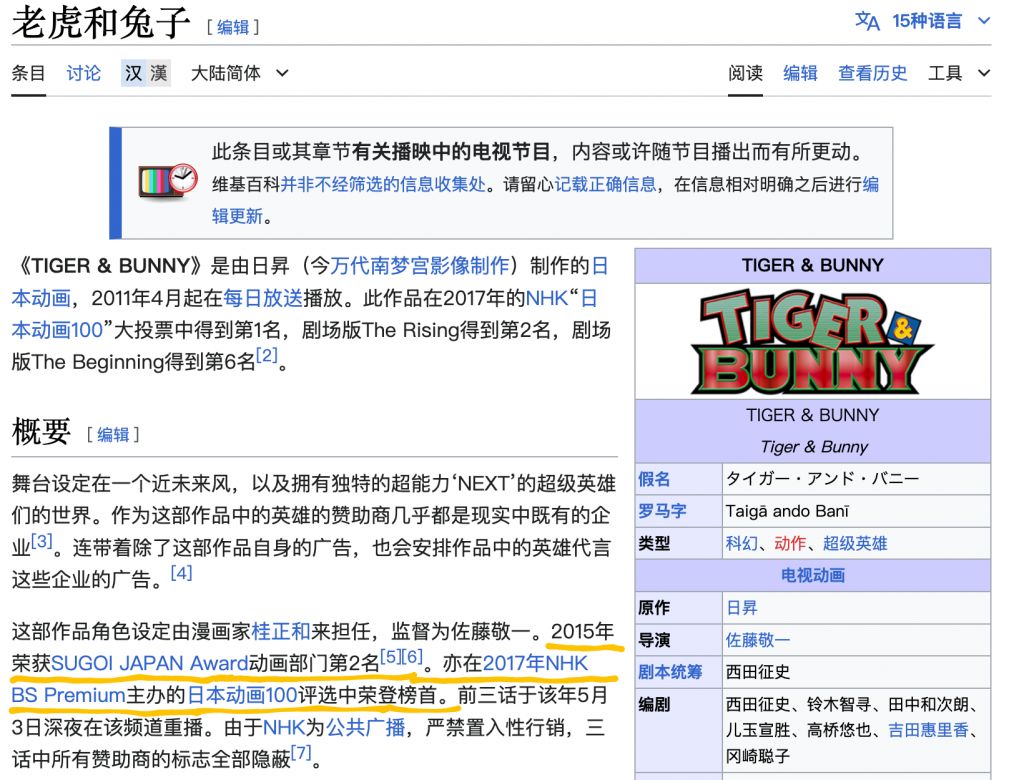Open the 每日放送 link
The image size is (1024, 780).
[x=264, y=298]
